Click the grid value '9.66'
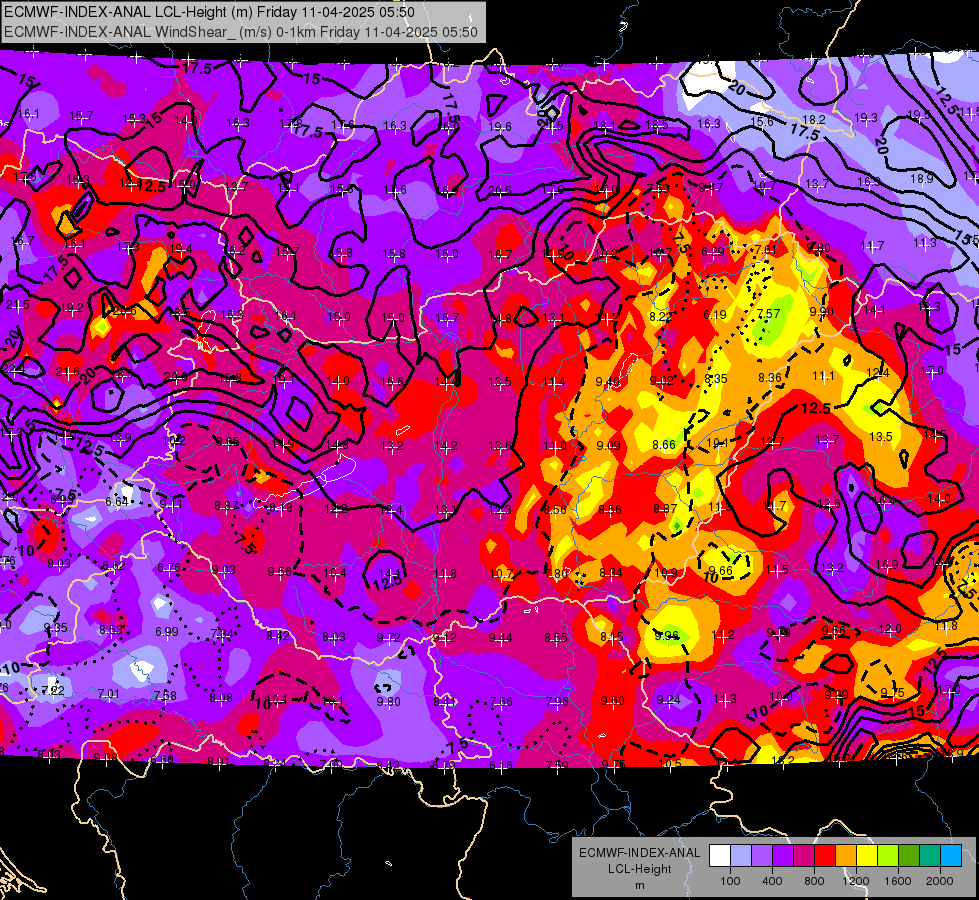 click(721, 570)
